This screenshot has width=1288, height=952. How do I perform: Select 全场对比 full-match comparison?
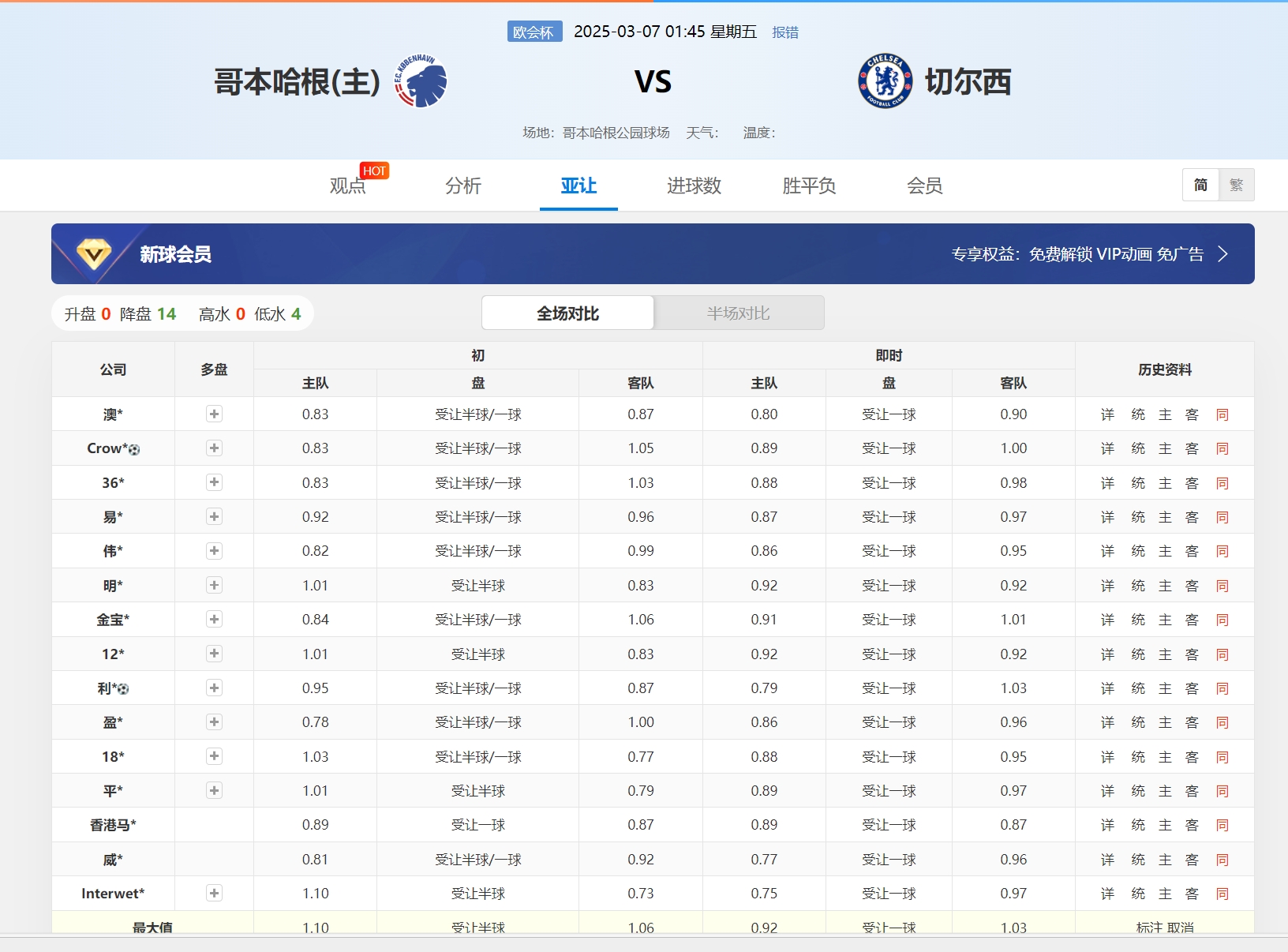(x=567, y=313)
